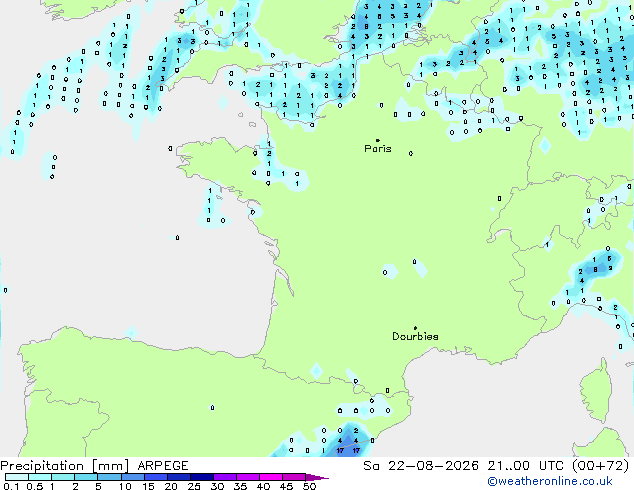The width and height of the screenshot is (634, 490).
Task: Click the Dourbies location dot marker
Action: [x=415, y=328]
